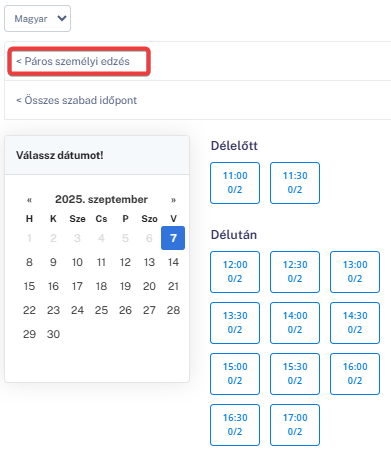Choose the 13:00 time slot
The width and height of the screenshot is (391, 461).
pyautogui.click(x=355, y=272)
